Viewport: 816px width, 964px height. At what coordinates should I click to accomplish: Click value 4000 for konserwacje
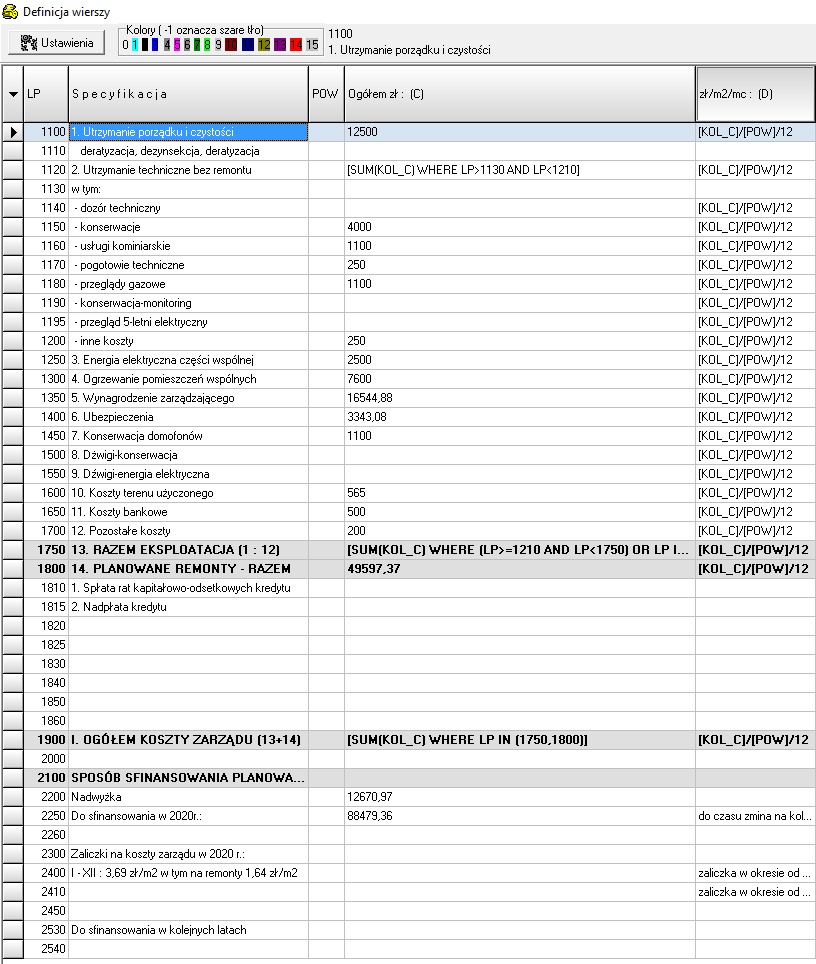click(x=520, y=227)
